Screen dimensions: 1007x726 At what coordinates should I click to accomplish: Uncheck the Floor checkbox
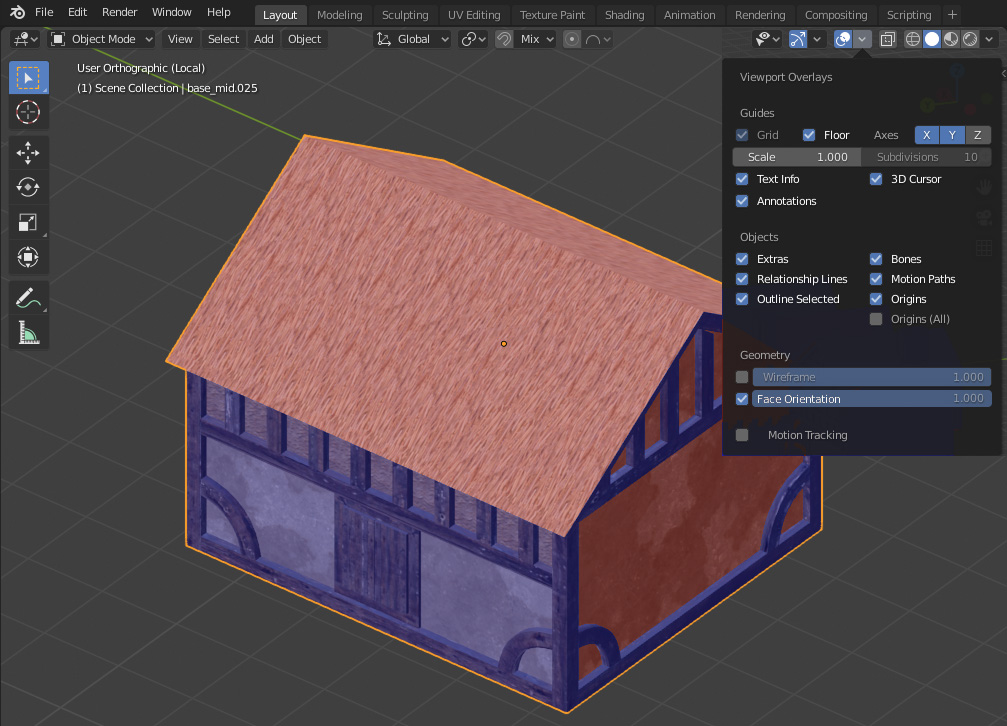(x=809, y=135)
